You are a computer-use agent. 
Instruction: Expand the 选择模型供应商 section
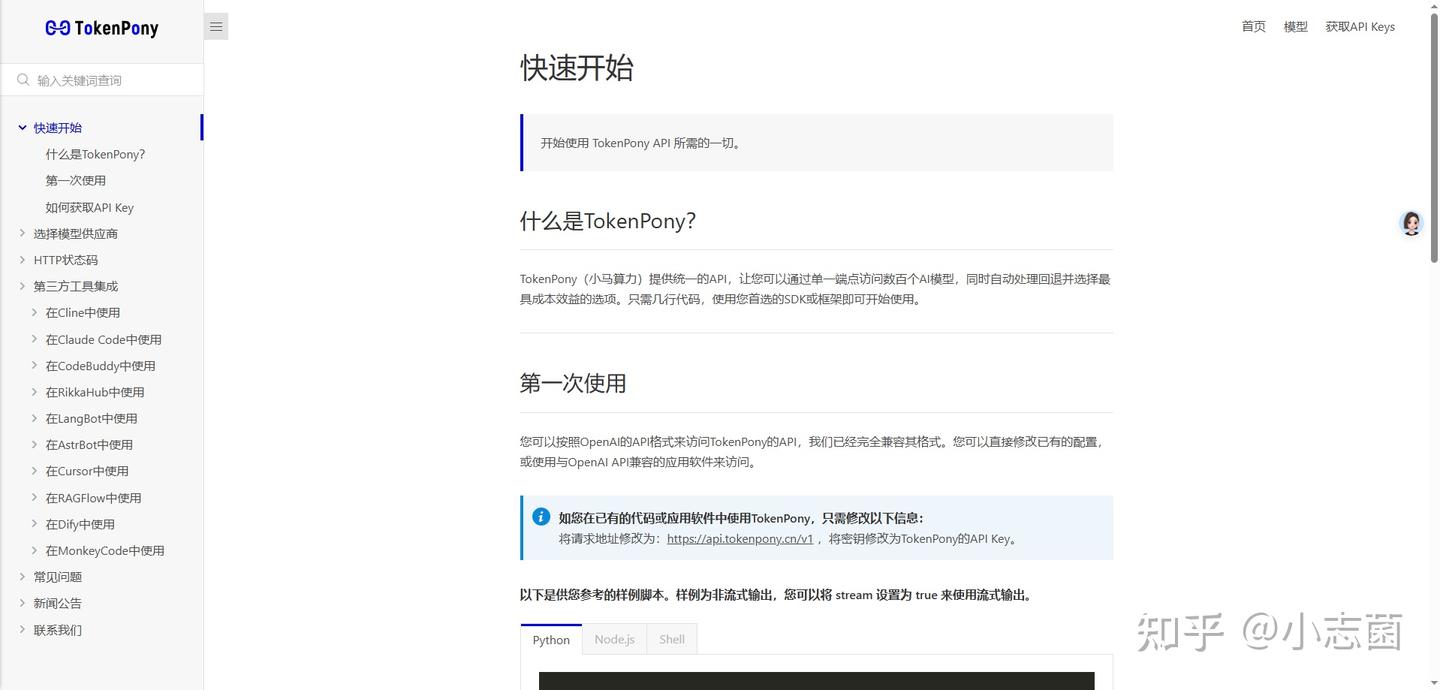pos(22,234)
